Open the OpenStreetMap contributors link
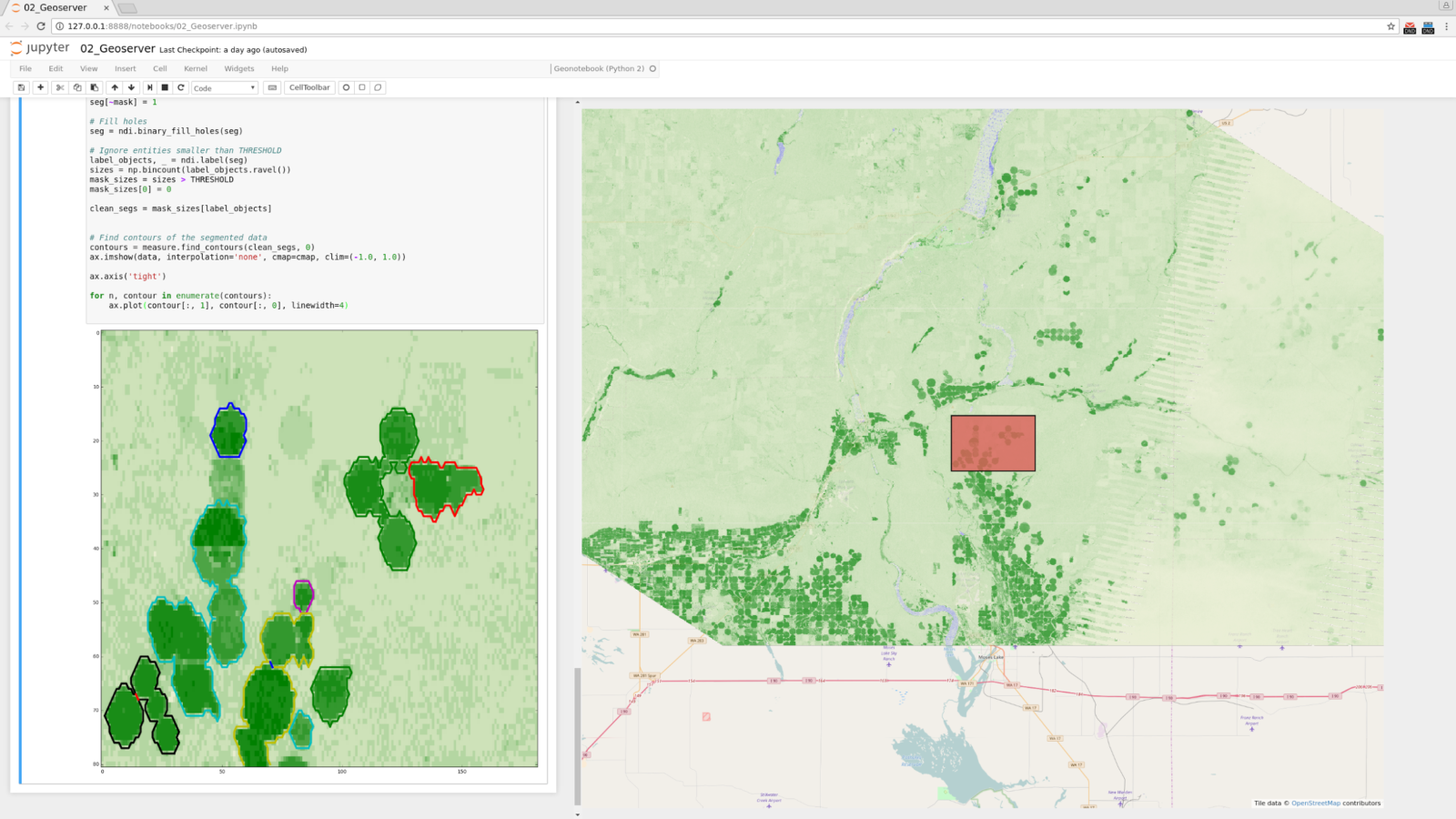Image resolution: width=1456 pixels, height=819 pixels. 1317,803
